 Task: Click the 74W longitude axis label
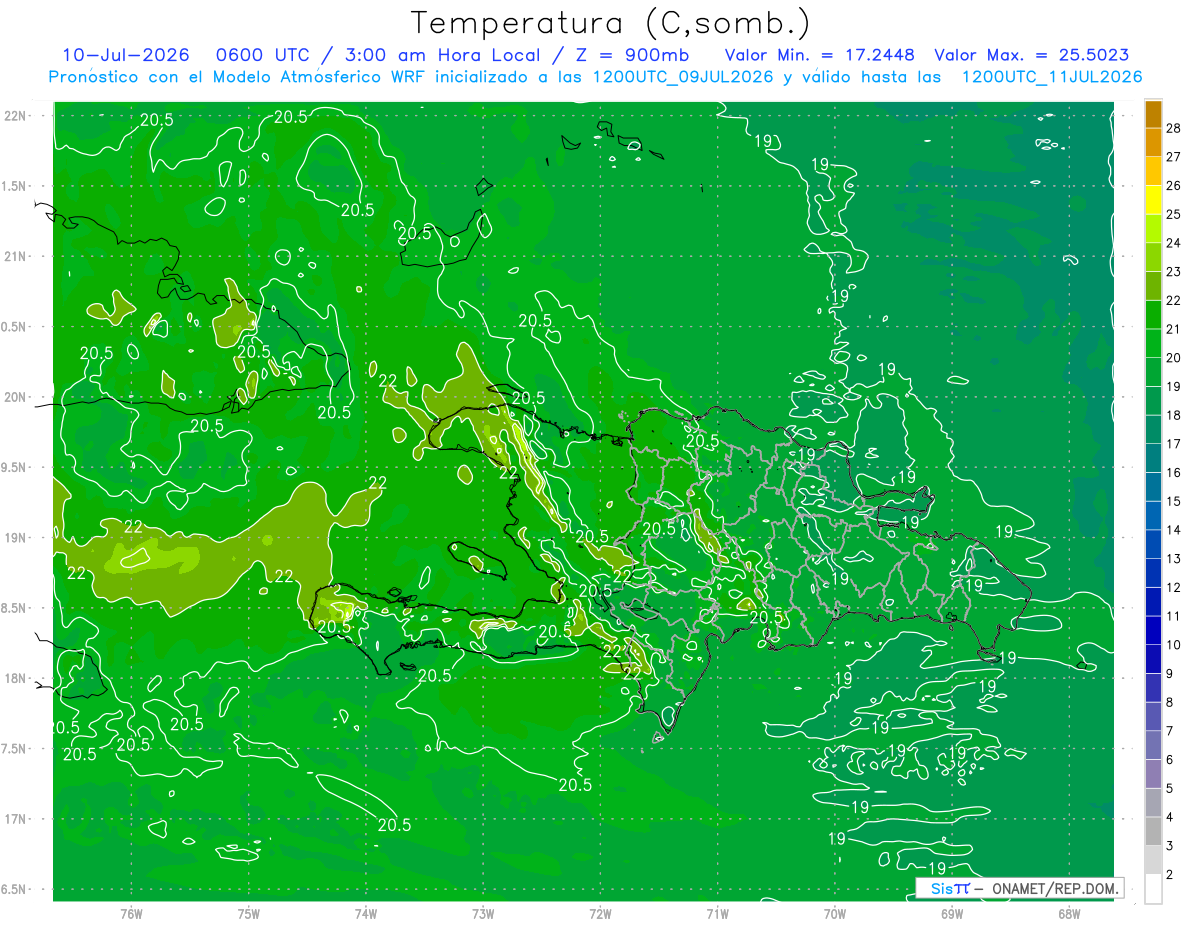366,914
